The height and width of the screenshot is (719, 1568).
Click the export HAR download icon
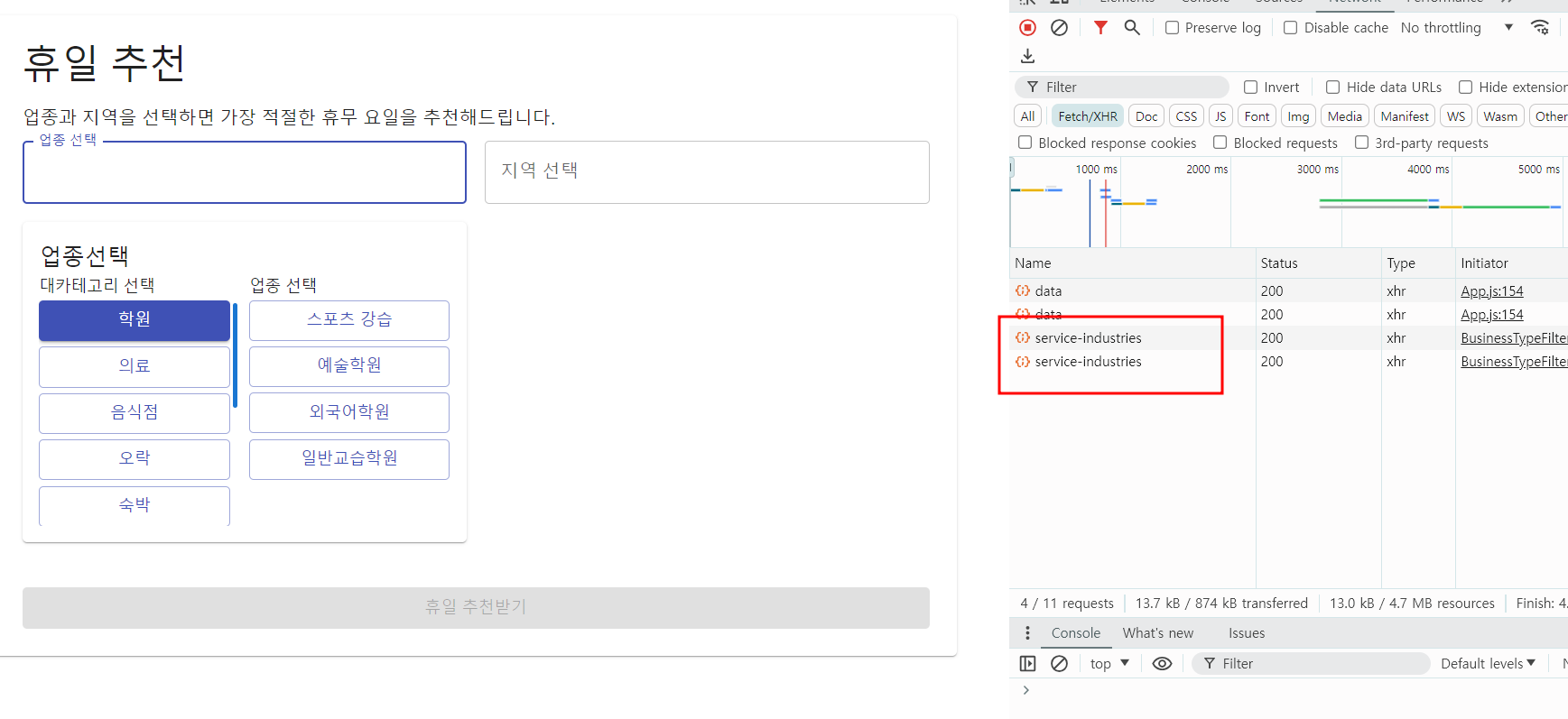tap(1027, 56)
